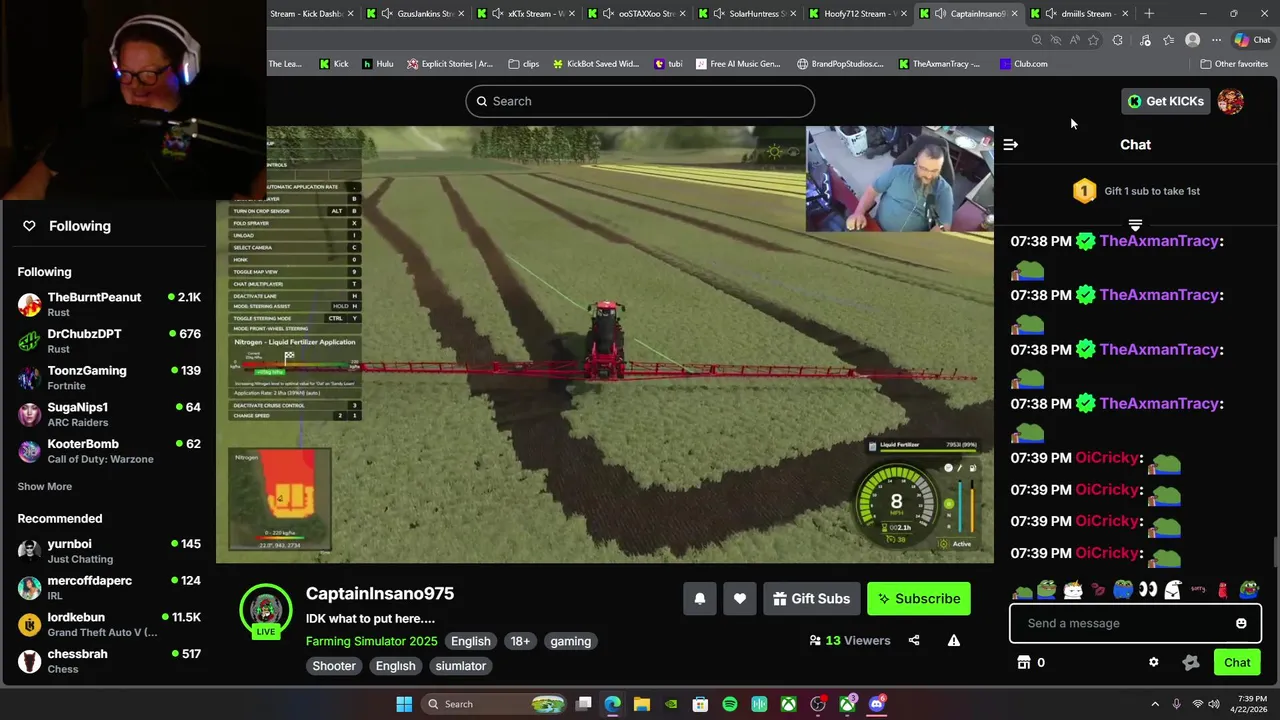This screenshot has height=720, width=1280.
Task: Click the stream video player
Action: (x=605, y=344)
